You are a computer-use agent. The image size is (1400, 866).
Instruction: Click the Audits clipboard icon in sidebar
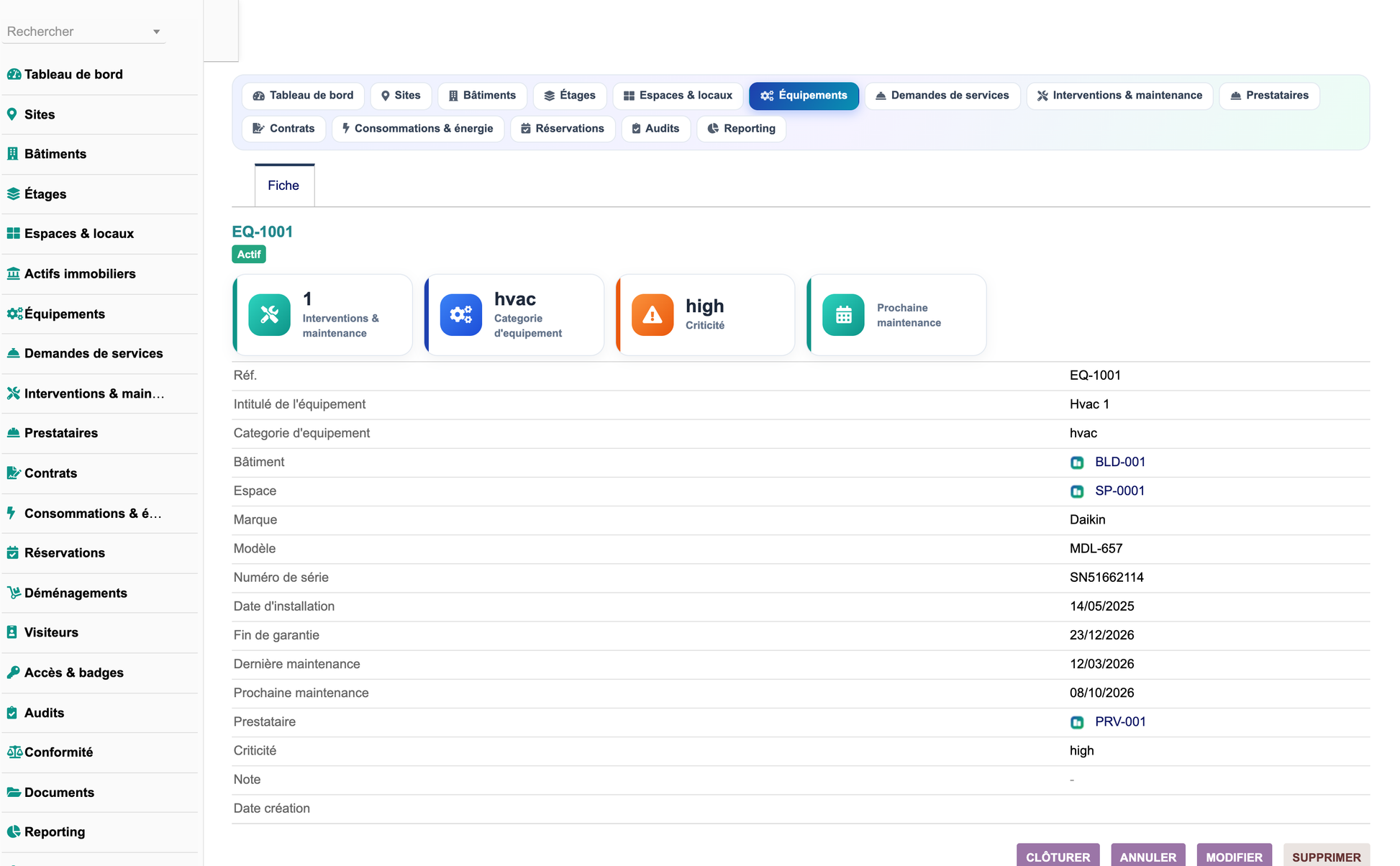pos(12,713)
